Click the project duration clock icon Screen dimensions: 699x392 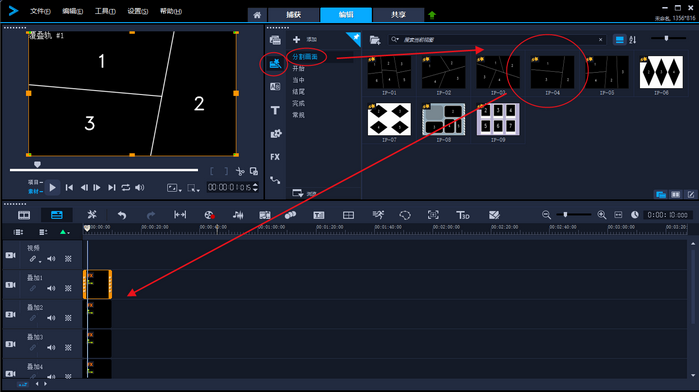(635, 215)
